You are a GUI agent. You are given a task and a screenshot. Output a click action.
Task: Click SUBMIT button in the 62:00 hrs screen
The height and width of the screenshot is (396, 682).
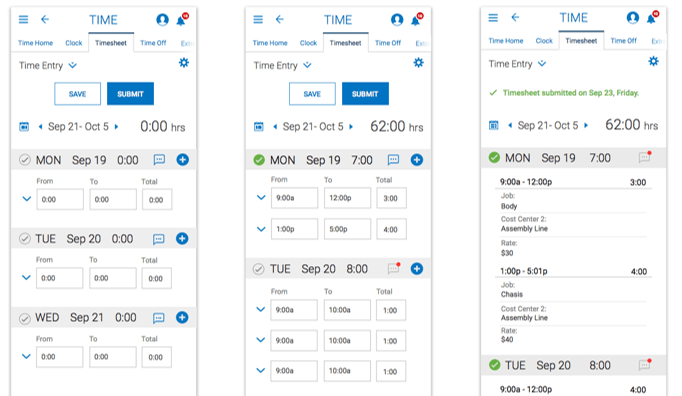point(365,94)
